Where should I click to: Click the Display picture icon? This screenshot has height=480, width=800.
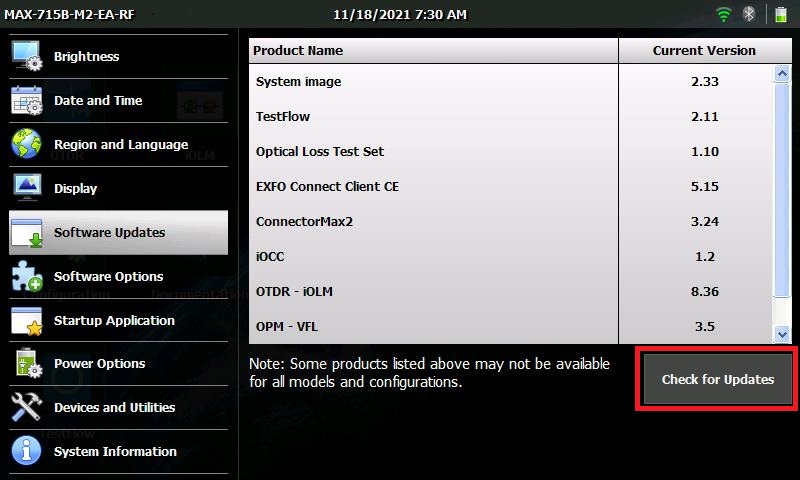27,188
